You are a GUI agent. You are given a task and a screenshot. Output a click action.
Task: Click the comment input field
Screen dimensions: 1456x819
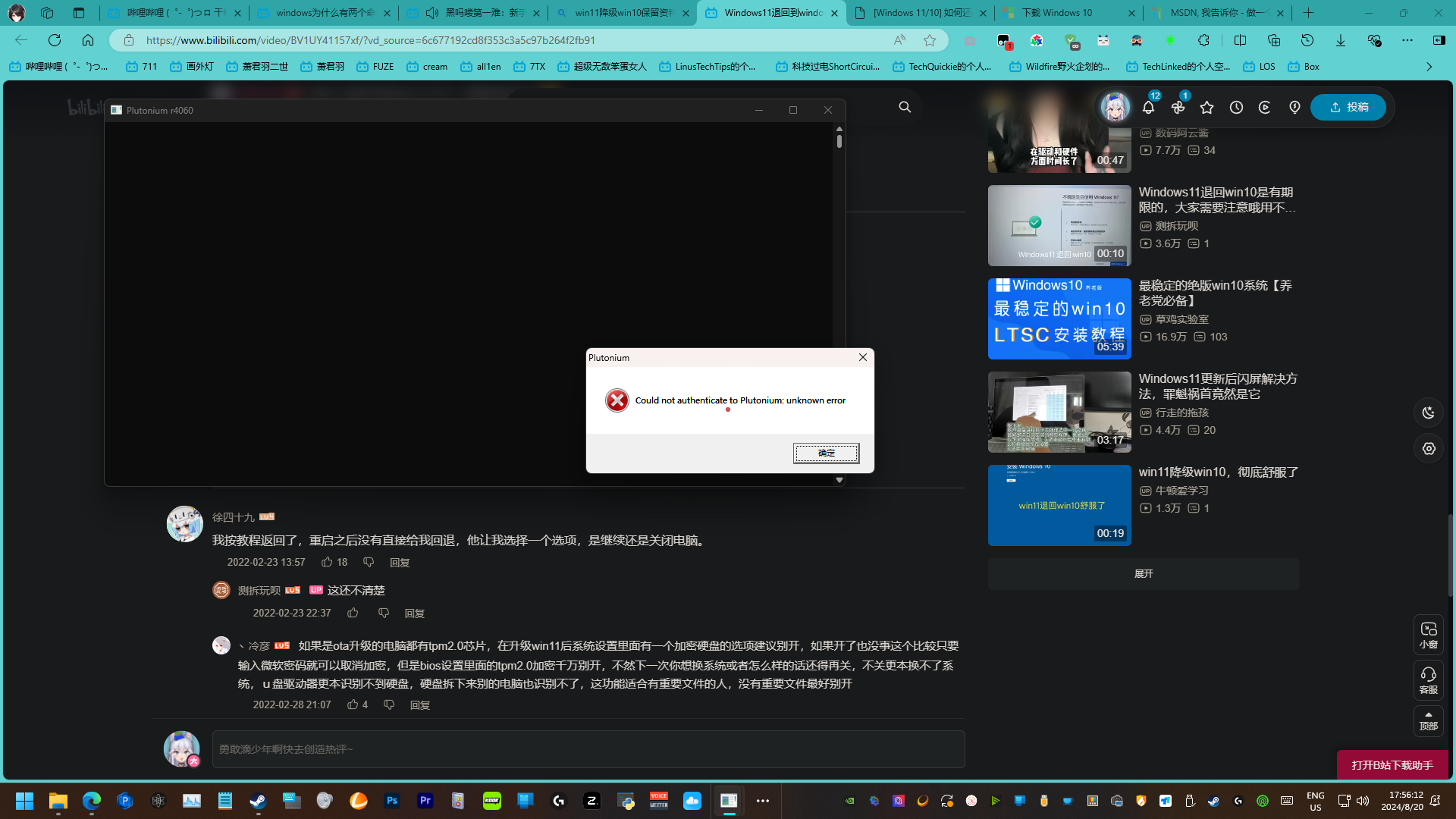(588, 749)
